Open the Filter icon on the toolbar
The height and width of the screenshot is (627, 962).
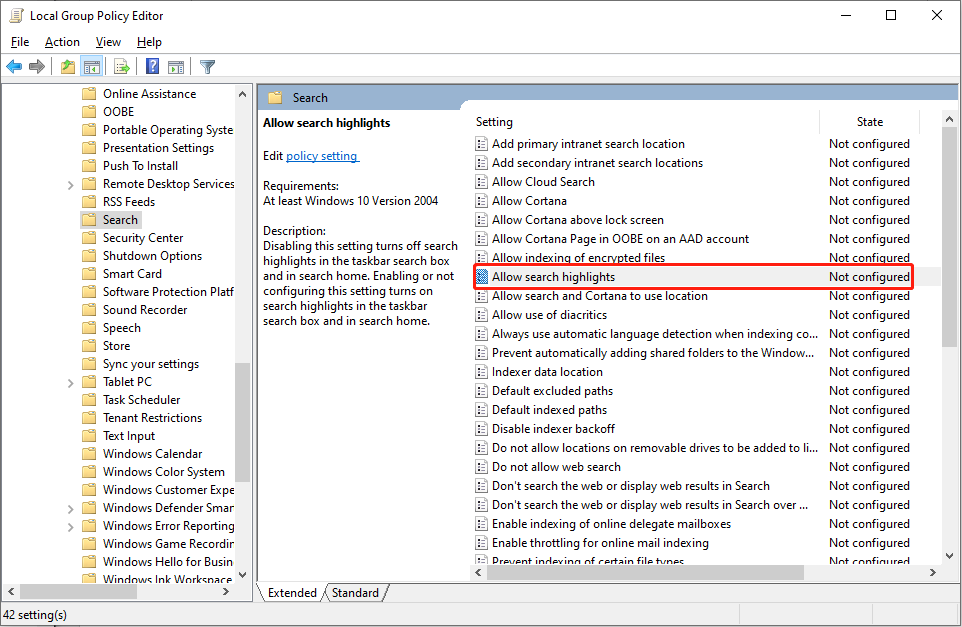207,66
